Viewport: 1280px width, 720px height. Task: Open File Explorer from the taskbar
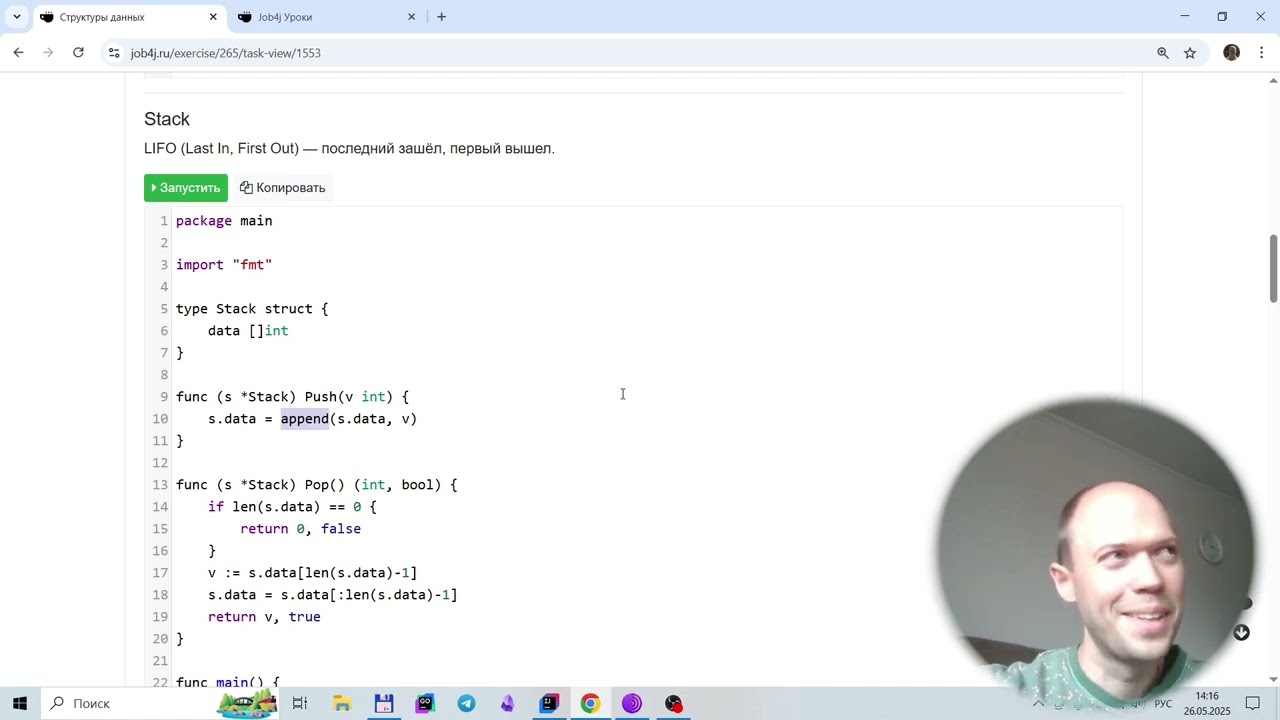pos(342,704)
